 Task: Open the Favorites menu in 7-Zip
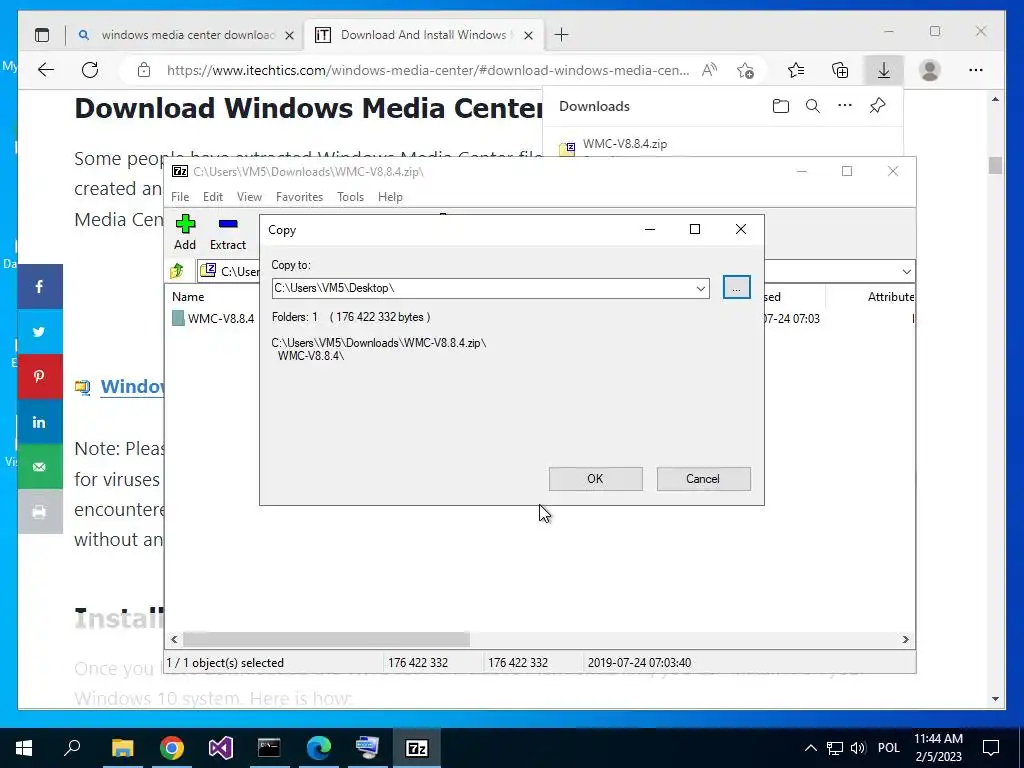coord(300,197)
